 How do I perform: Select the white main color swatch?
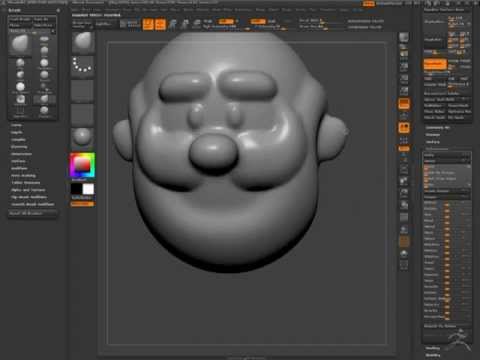tap(88, 189)
